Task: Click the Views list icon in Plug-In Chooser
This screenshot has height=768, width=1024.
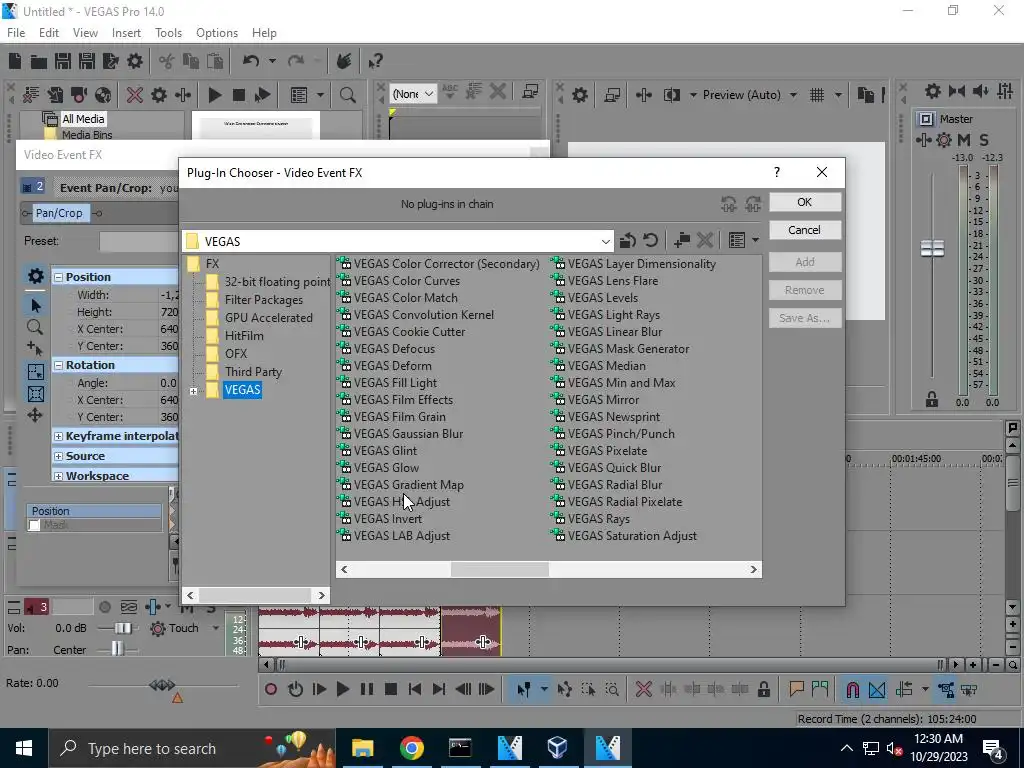Action: [737, 241]
